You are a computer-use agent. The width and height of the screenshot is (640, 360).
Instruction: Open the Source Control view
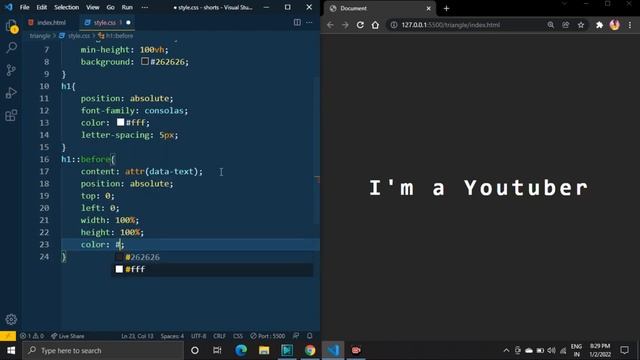(x=11, y=70)
